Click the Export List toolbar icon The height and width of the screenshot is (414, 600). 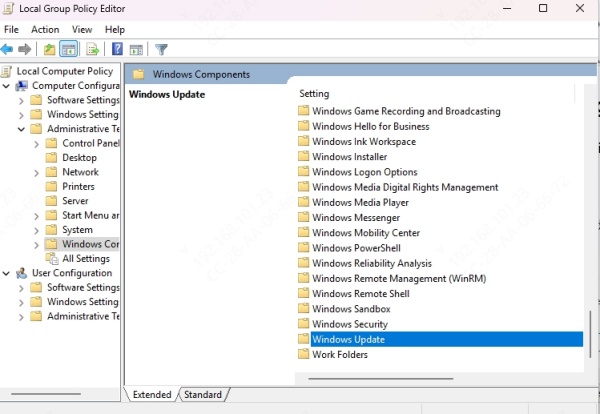point(93,49)
